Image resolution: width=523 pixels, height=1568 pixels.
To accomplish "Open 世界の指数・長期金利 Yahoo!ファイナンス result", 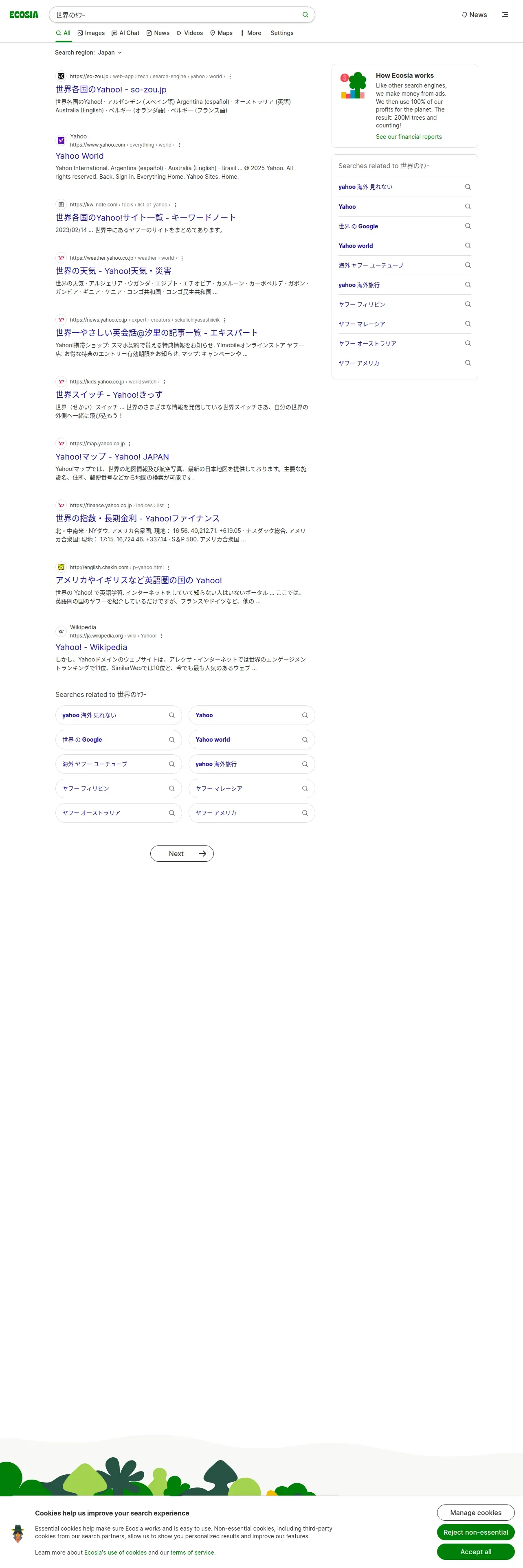I will (x=138, y=518).
